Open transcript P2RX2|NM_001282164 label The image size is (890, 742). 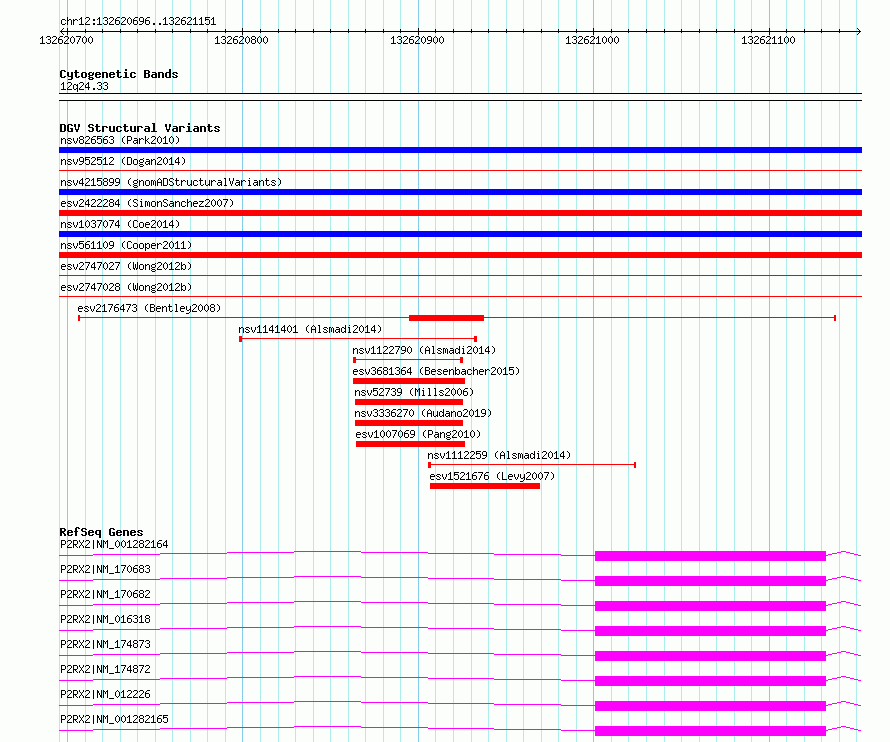tap(114, 544)
